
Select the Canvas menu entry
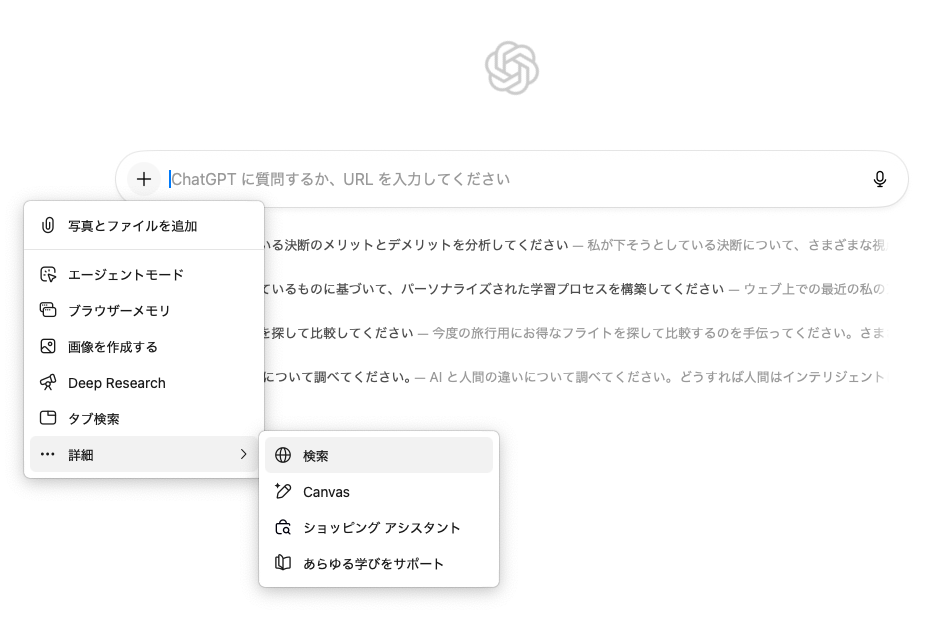tap(326, 492)
